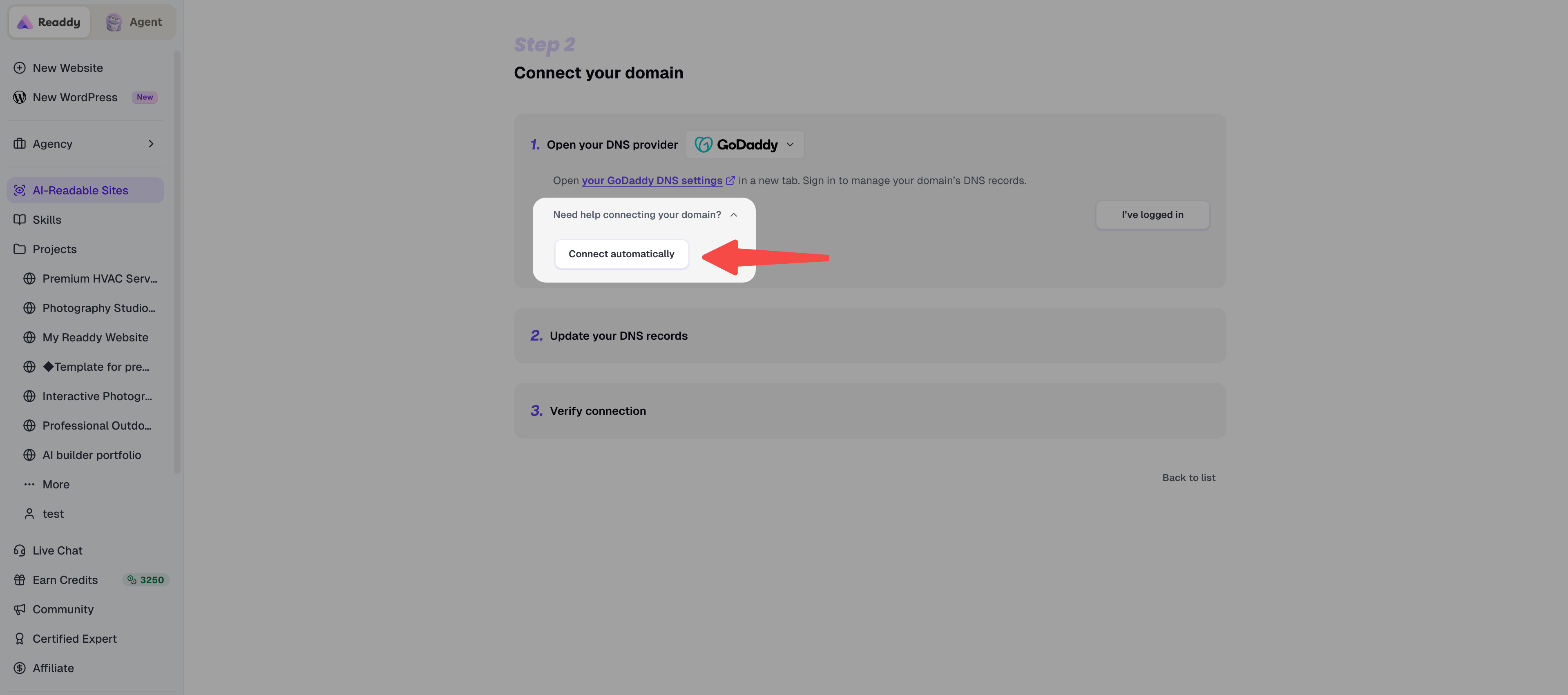Open the GoDaddy DNS provider dropdown

point(744,145)
